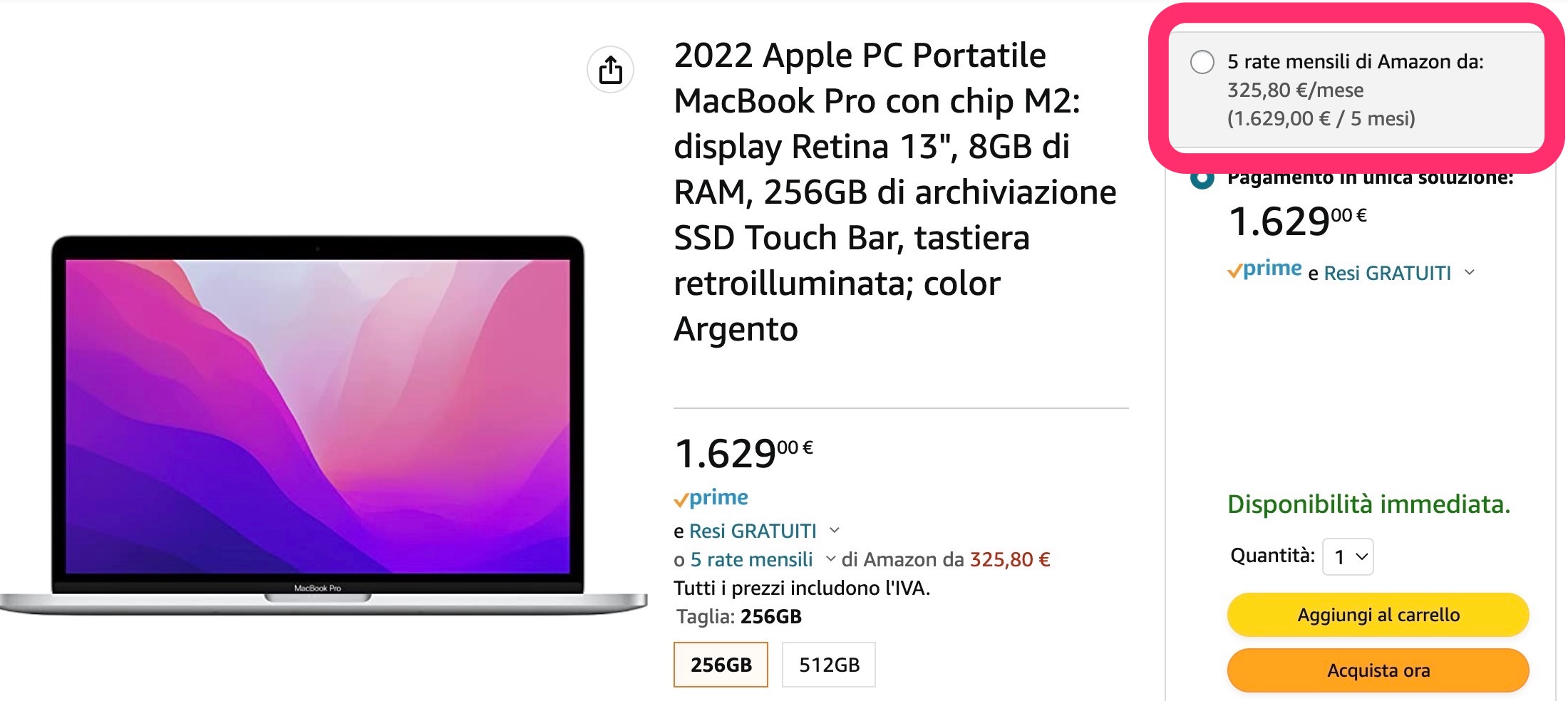Select the Pagamento in unica soluzione radio
This screenshot has width=1568, height=701.
click(1202, 178)
